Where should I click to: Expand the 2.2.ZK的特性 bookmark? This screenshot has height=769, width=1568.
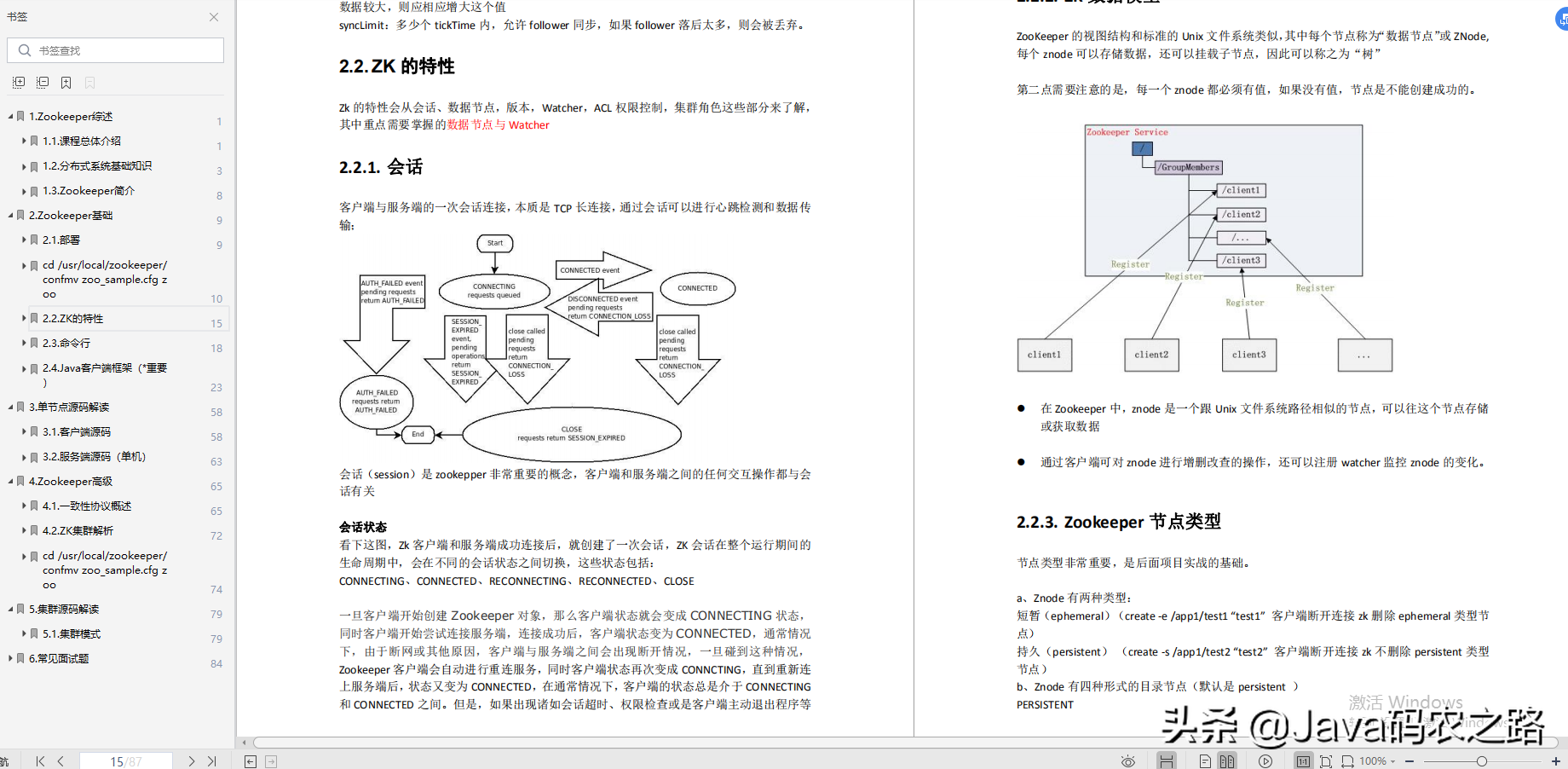tap(24, 318)
